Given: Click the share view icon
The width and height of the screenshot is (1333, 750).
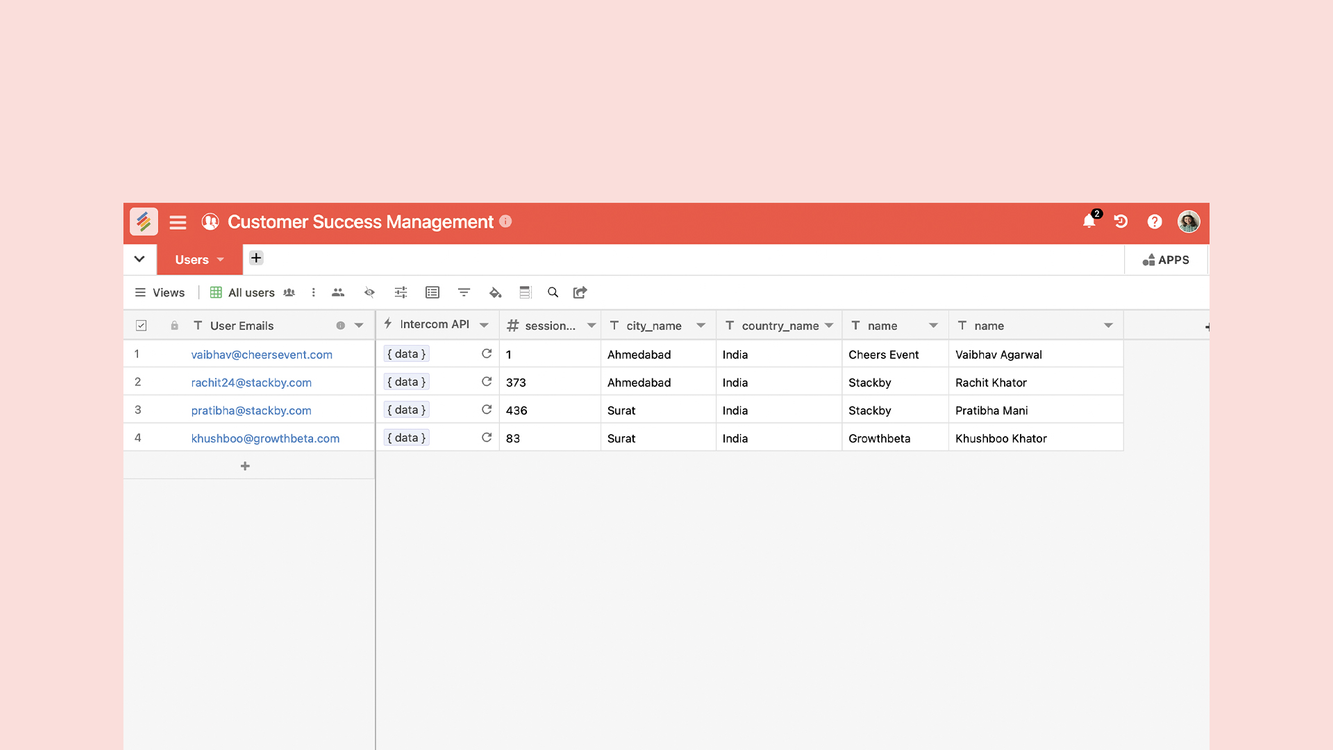Looking at the screenshot, I should 580,293.
